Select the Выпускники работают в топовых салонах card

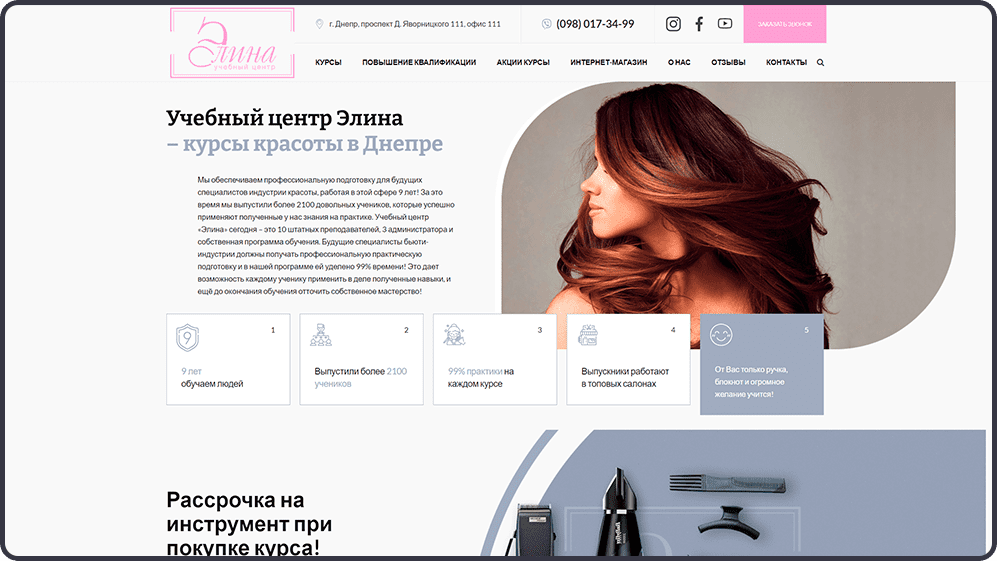pos(628,360)
